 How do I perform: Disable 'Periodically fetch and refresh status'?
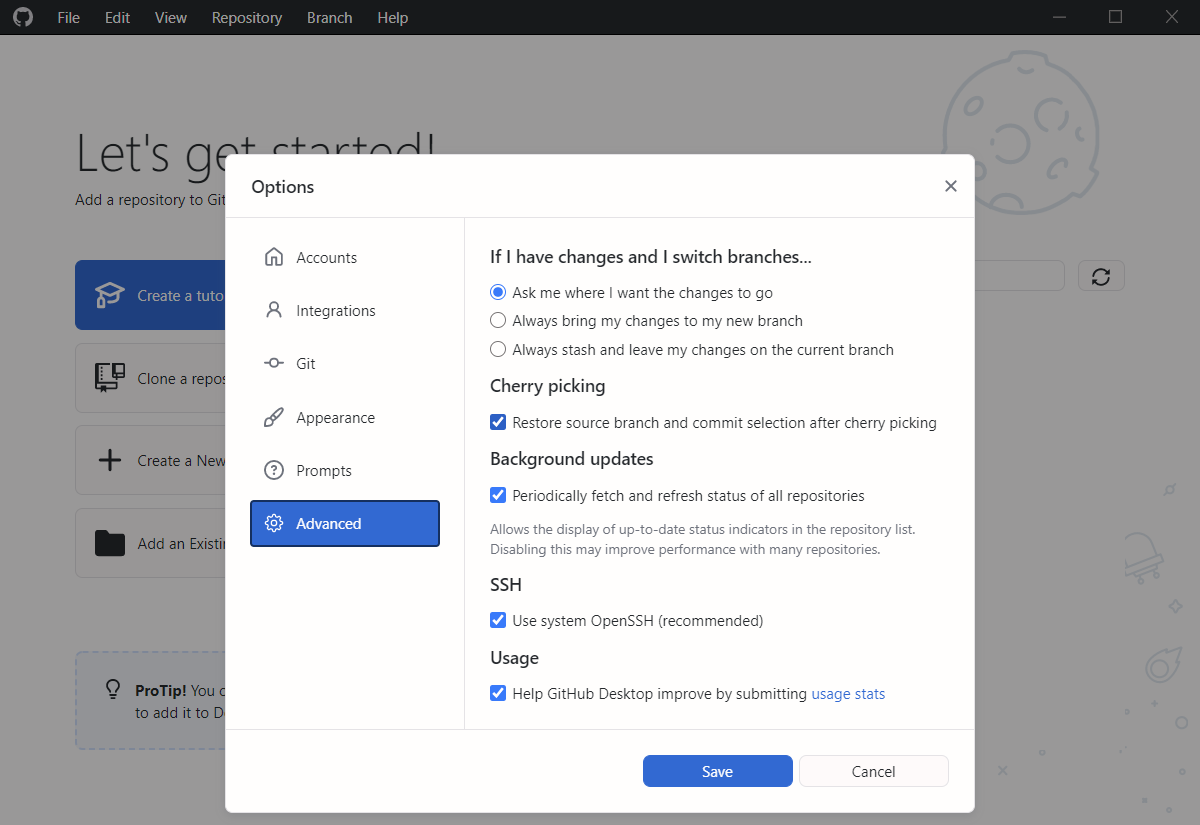tap(497, 495)
